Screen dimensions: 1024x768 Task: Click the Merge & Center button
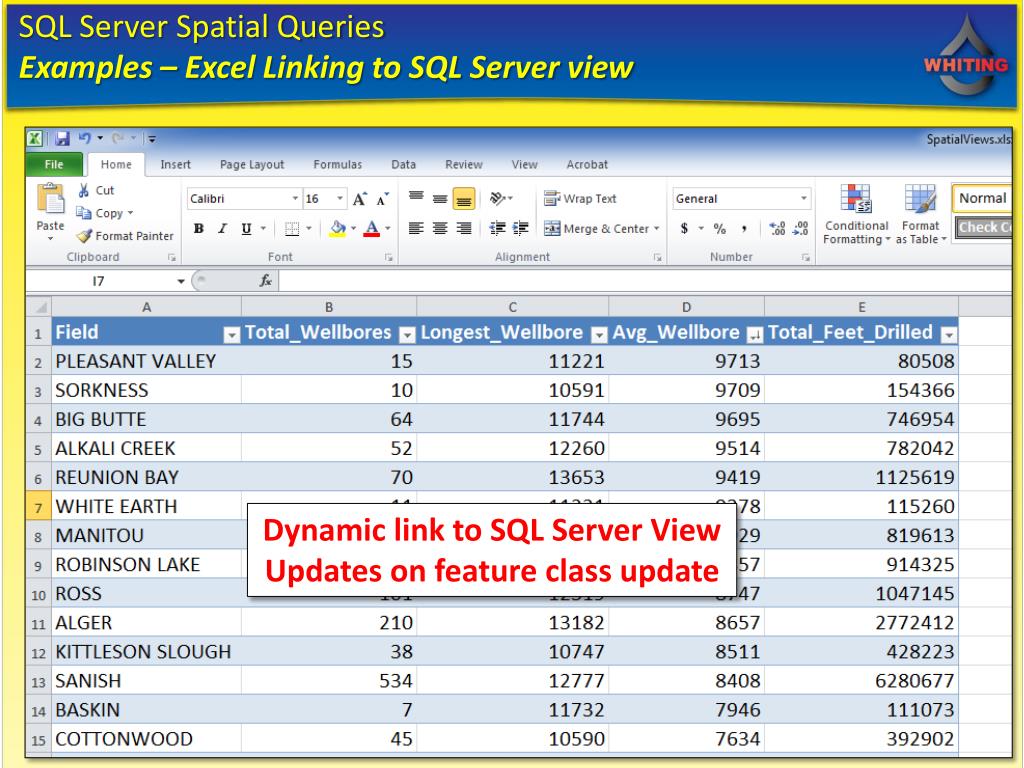pyautogui.click(x=597, y=229)
